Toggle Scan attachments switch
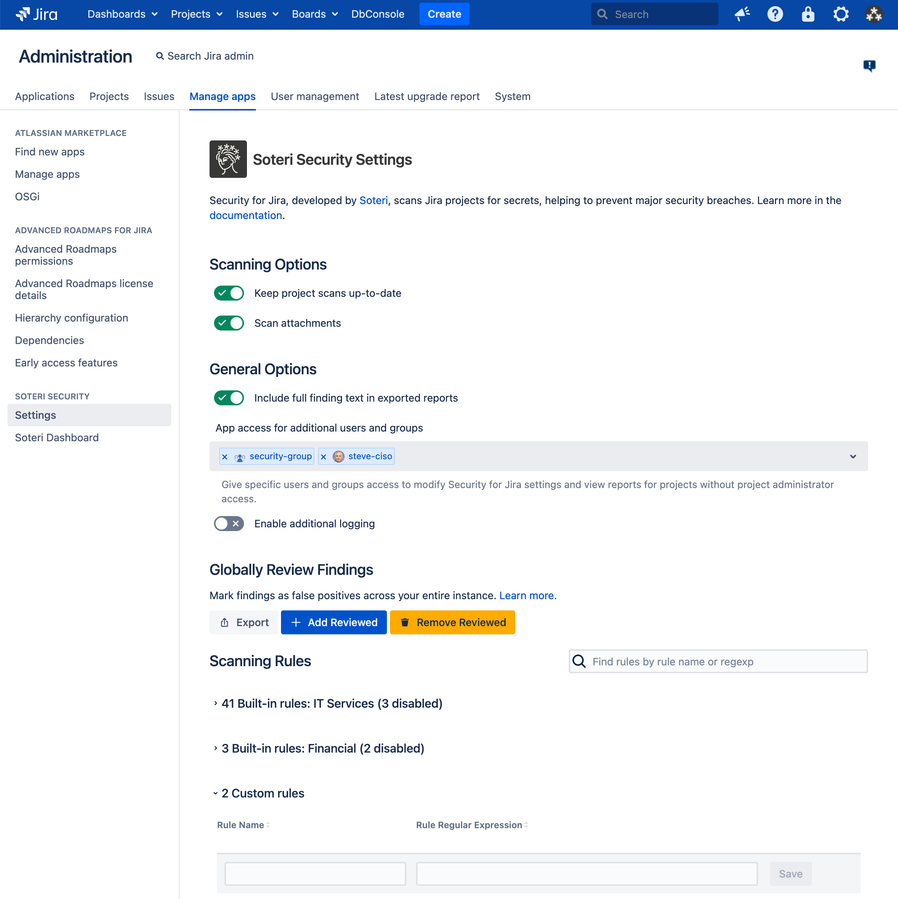 [x=229, y=323]
